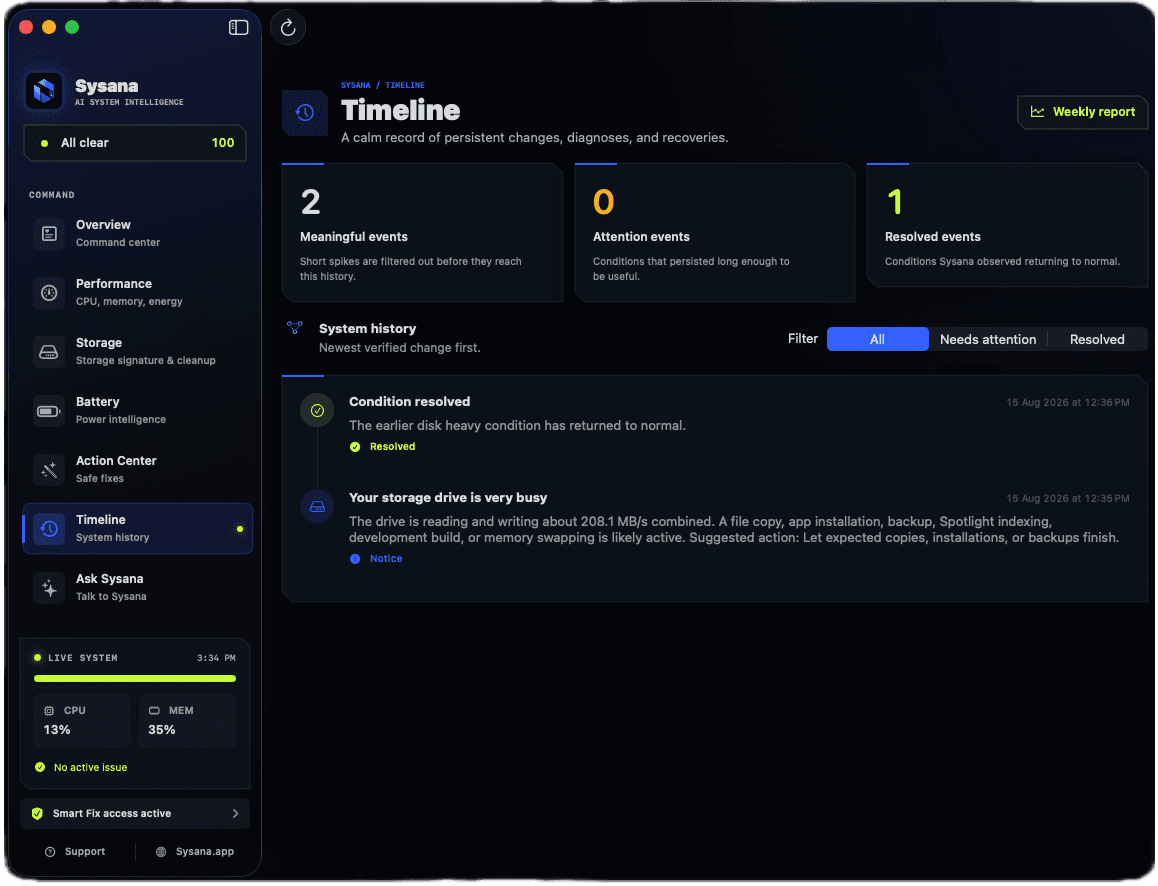Click 'The earlier disk heavy condition' description

point(517,426)
